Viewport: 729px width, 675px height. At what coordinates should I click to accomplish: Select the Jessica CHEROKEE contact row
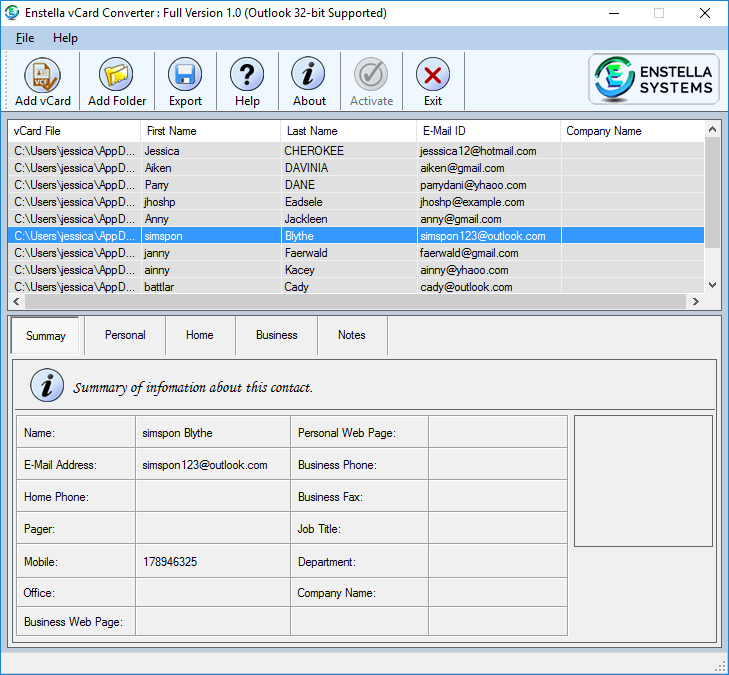pyautogui.click(x=356, y=151)
